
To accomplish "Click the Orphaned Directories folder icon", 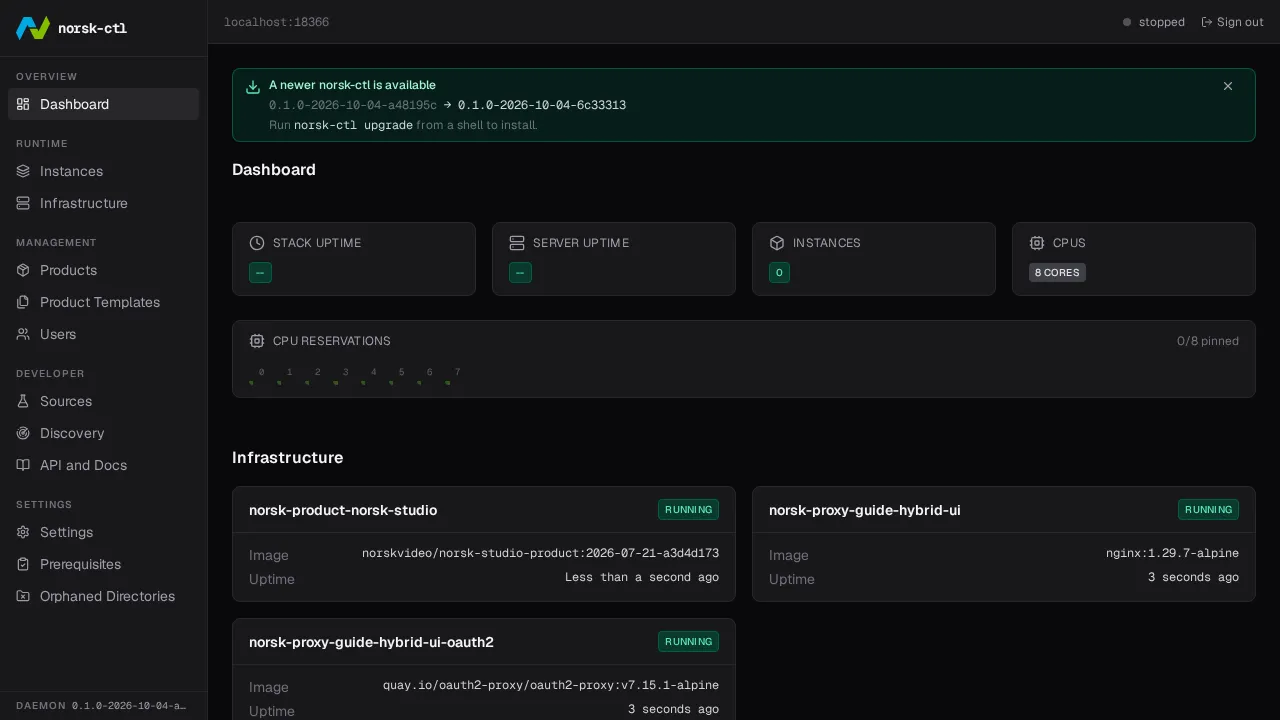I will pyautogui.click(x=23, y=596).
